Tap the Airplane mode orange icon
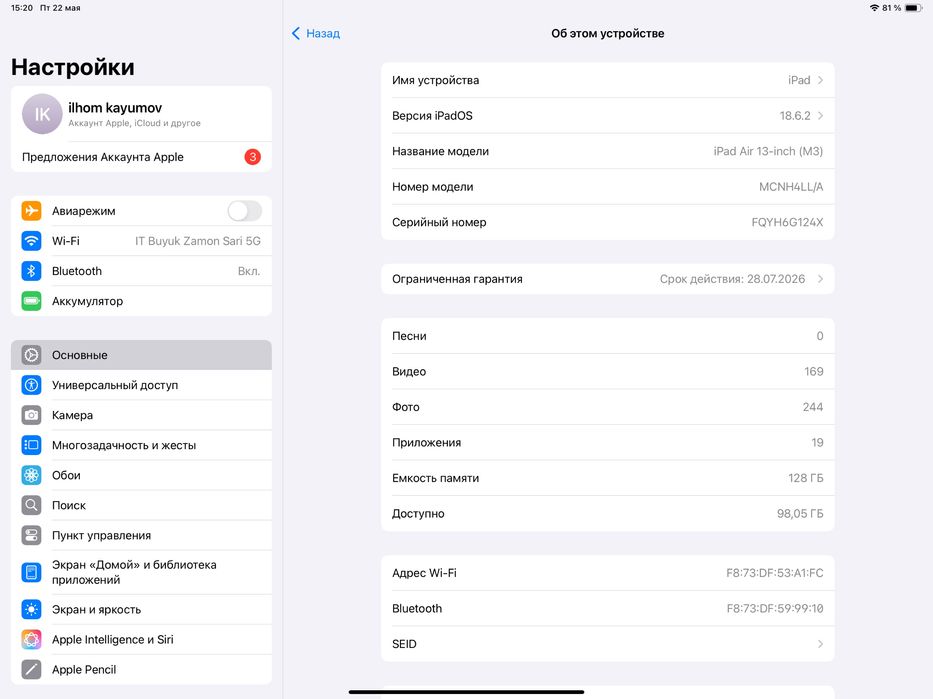Screen dimensions: 933x699 click(x=32, y=211)
